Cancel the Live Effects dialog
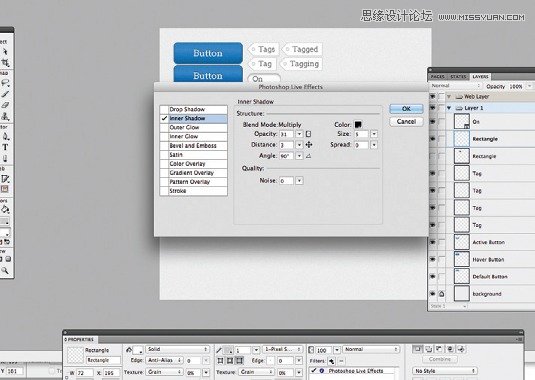Image resolution: width=535 pixels, height=380 pixels. coord(406,122)
